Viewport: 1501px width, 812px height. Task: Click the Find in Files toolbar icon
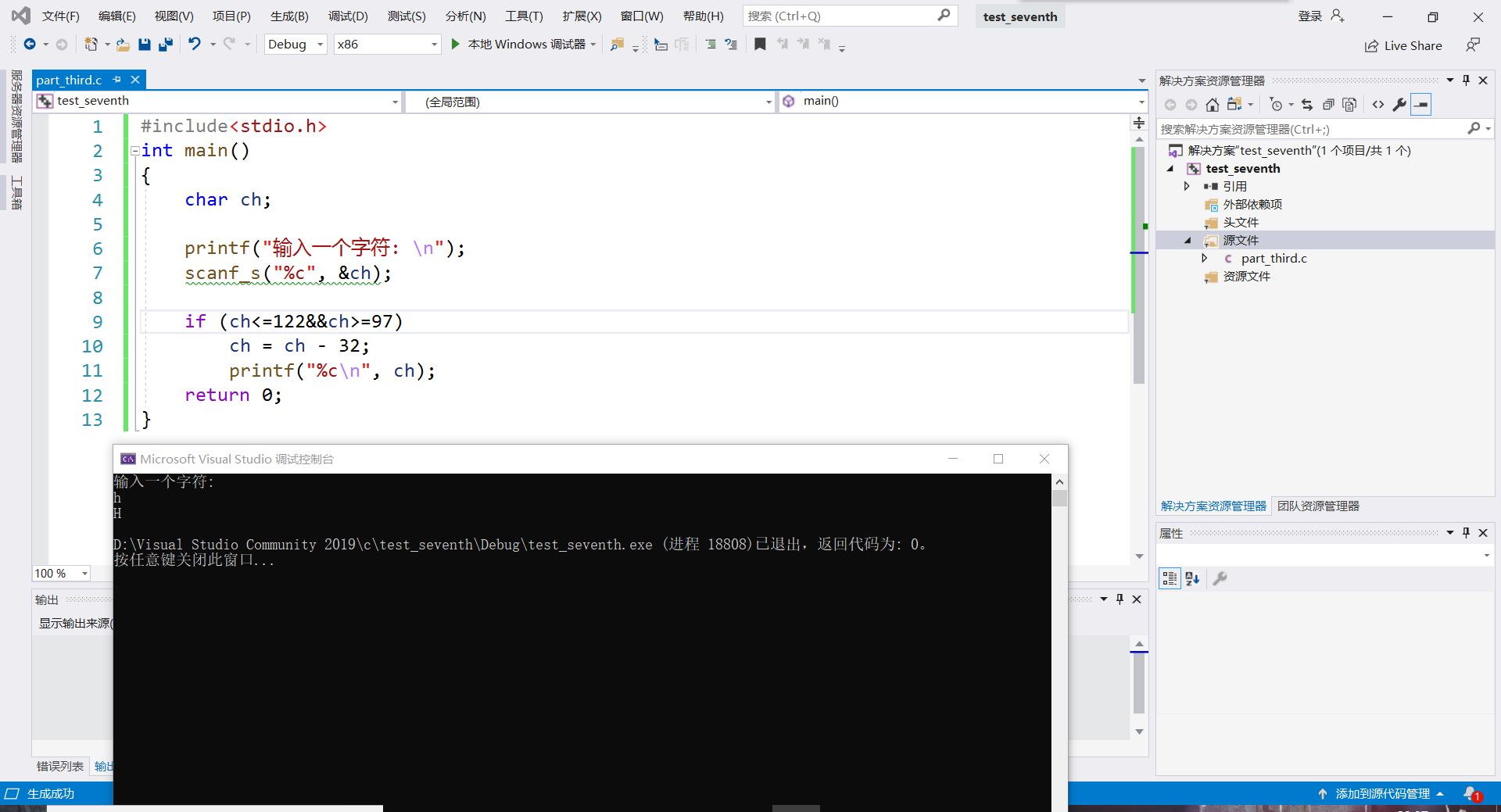coord(617,45)
